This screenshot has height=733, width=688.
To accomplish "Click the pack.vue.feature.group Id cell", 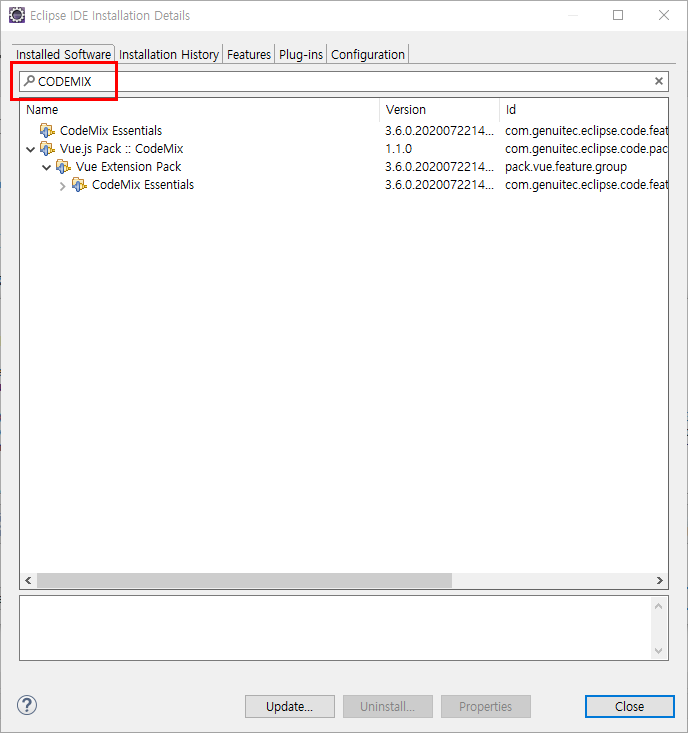I will pos(566,166).
